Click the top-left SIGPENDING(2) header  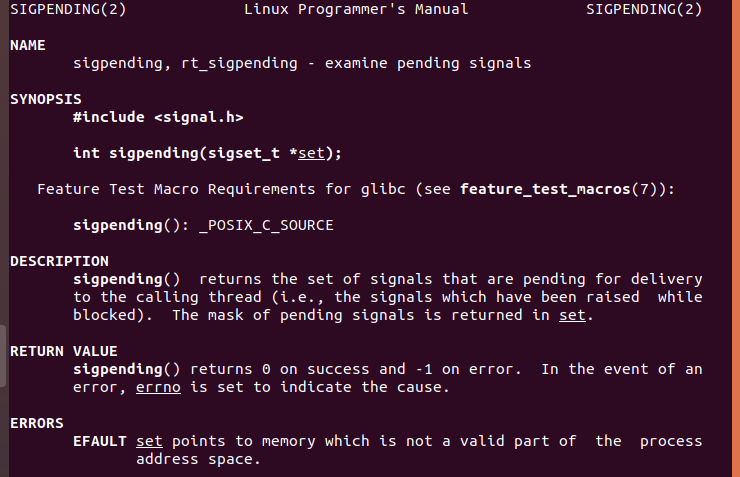[68, 10]
